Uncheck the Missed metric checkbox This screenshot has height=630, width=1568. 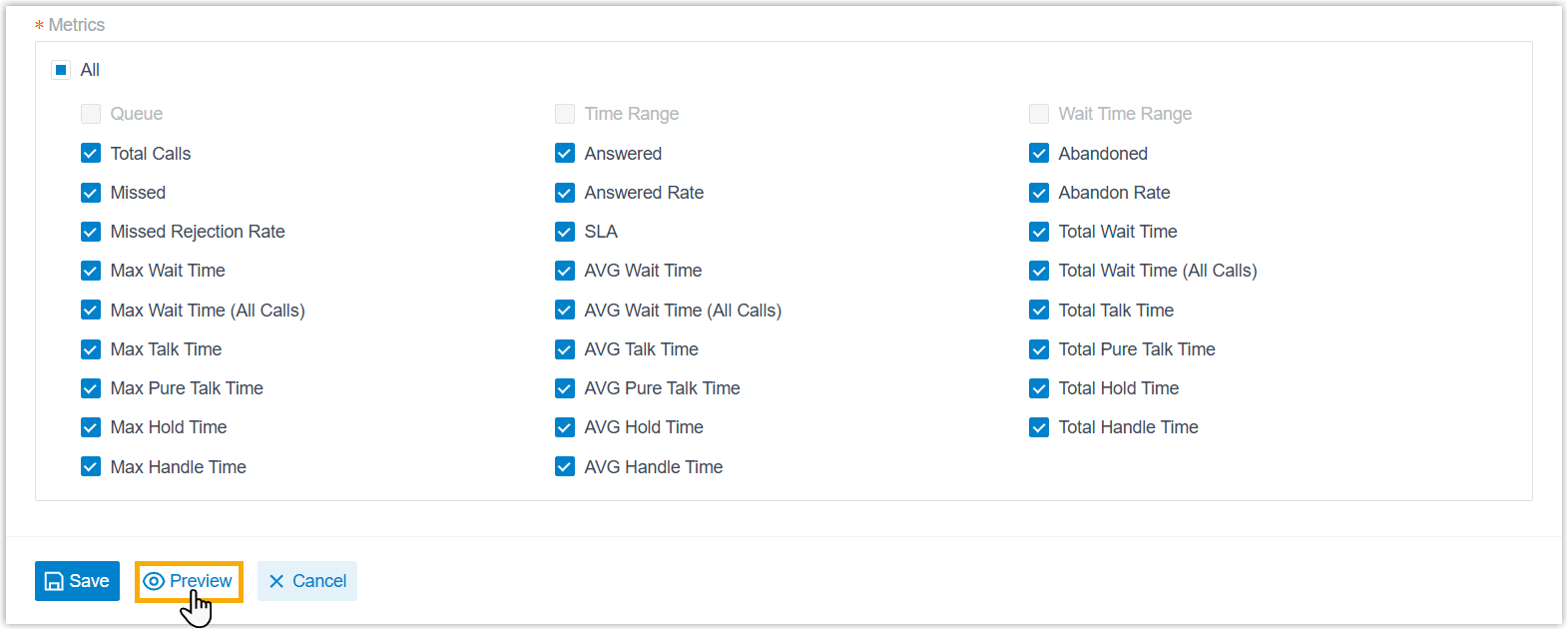91,193
